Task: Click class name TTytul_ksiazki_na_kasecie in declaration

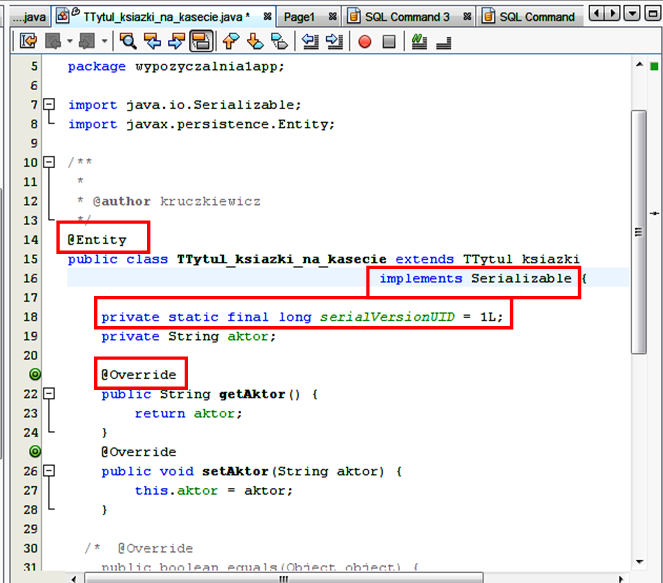Action: click(282, 259)
